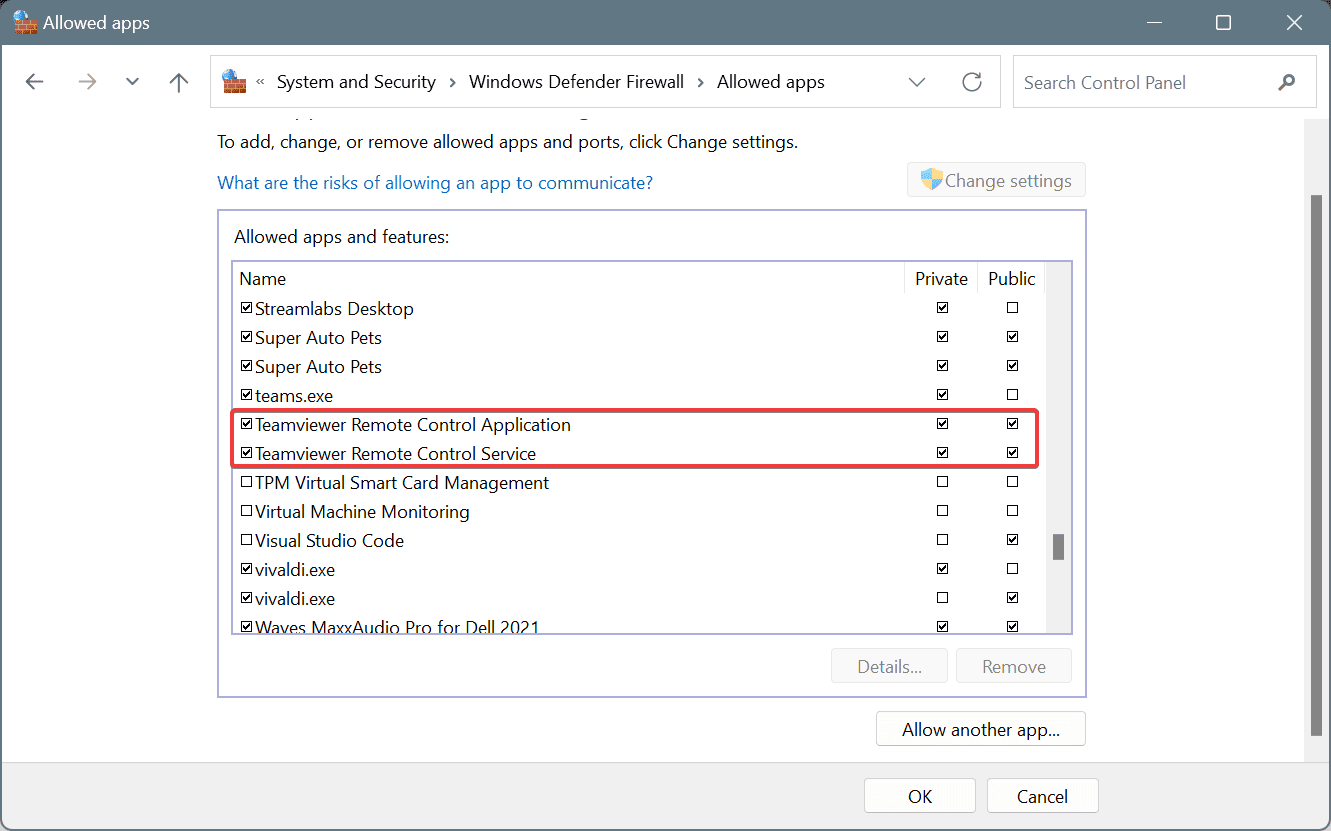Click the Control Panel icon in address bar
1331x831 pixels.
[x=235, y=82]
